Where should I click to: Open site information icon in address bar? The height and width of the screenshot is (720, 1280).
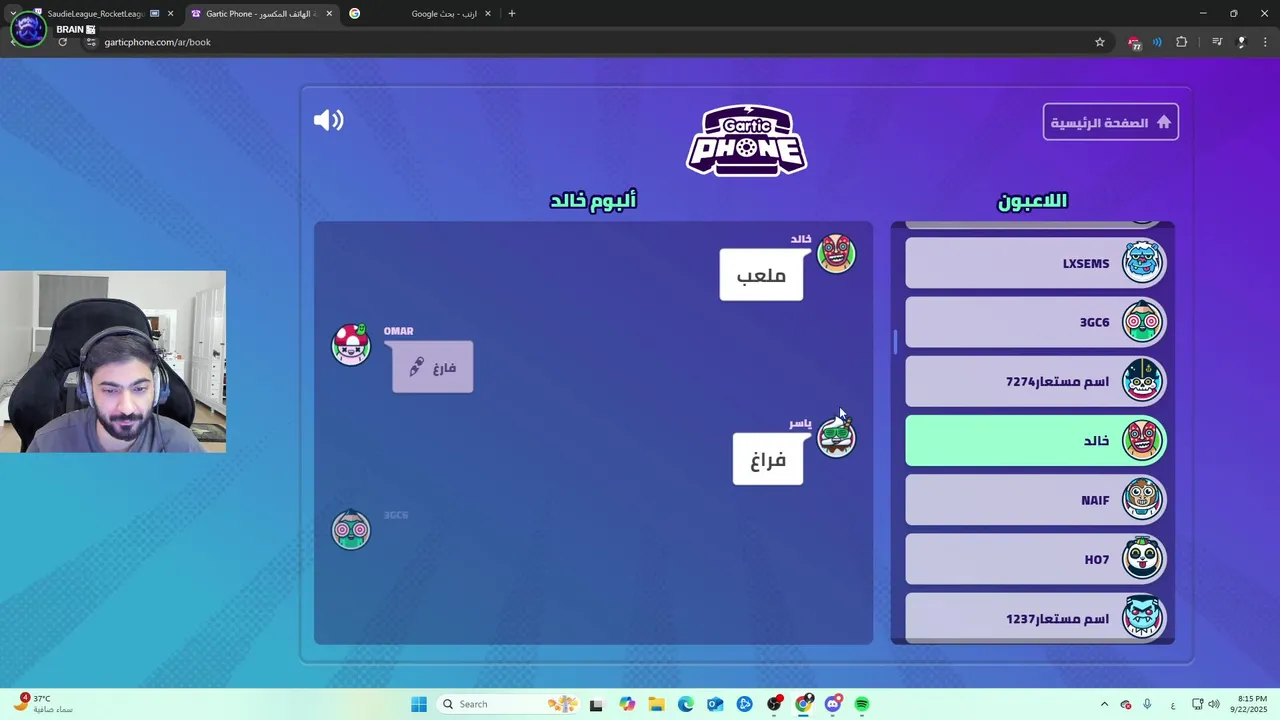click(x=91, y=42)
